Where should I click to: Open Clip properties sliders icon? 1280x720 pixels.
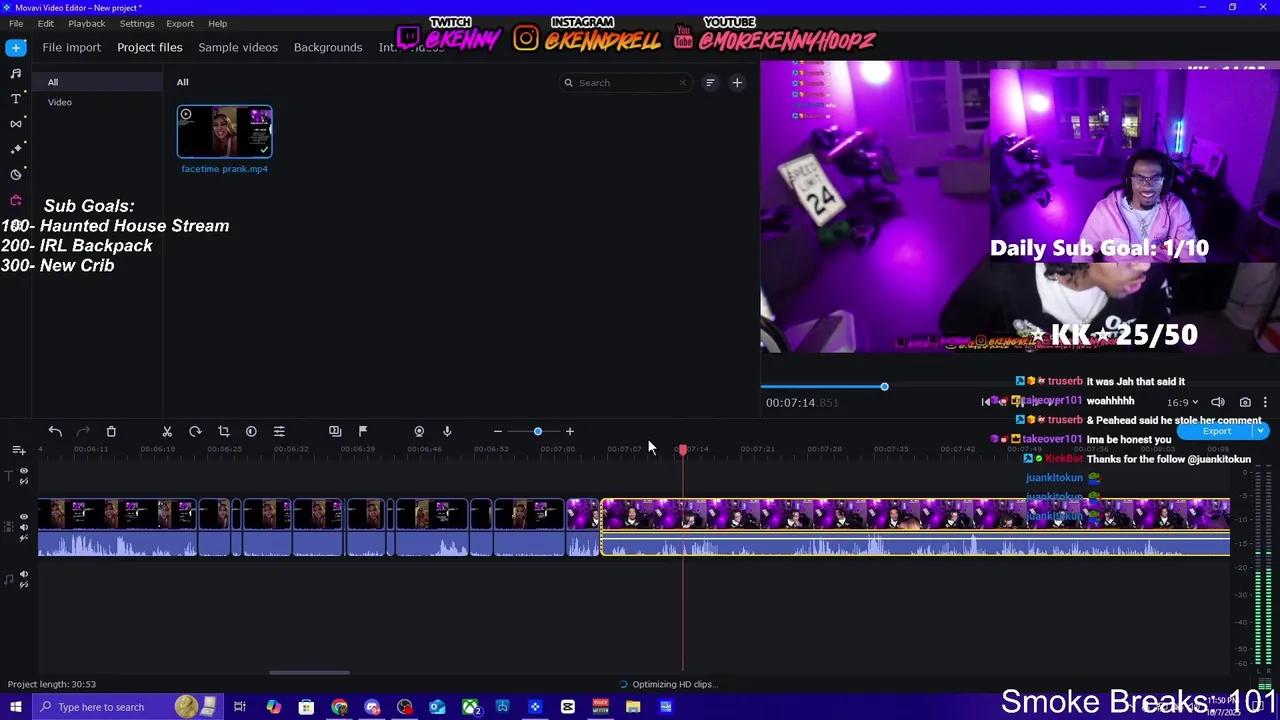point(279,431)
